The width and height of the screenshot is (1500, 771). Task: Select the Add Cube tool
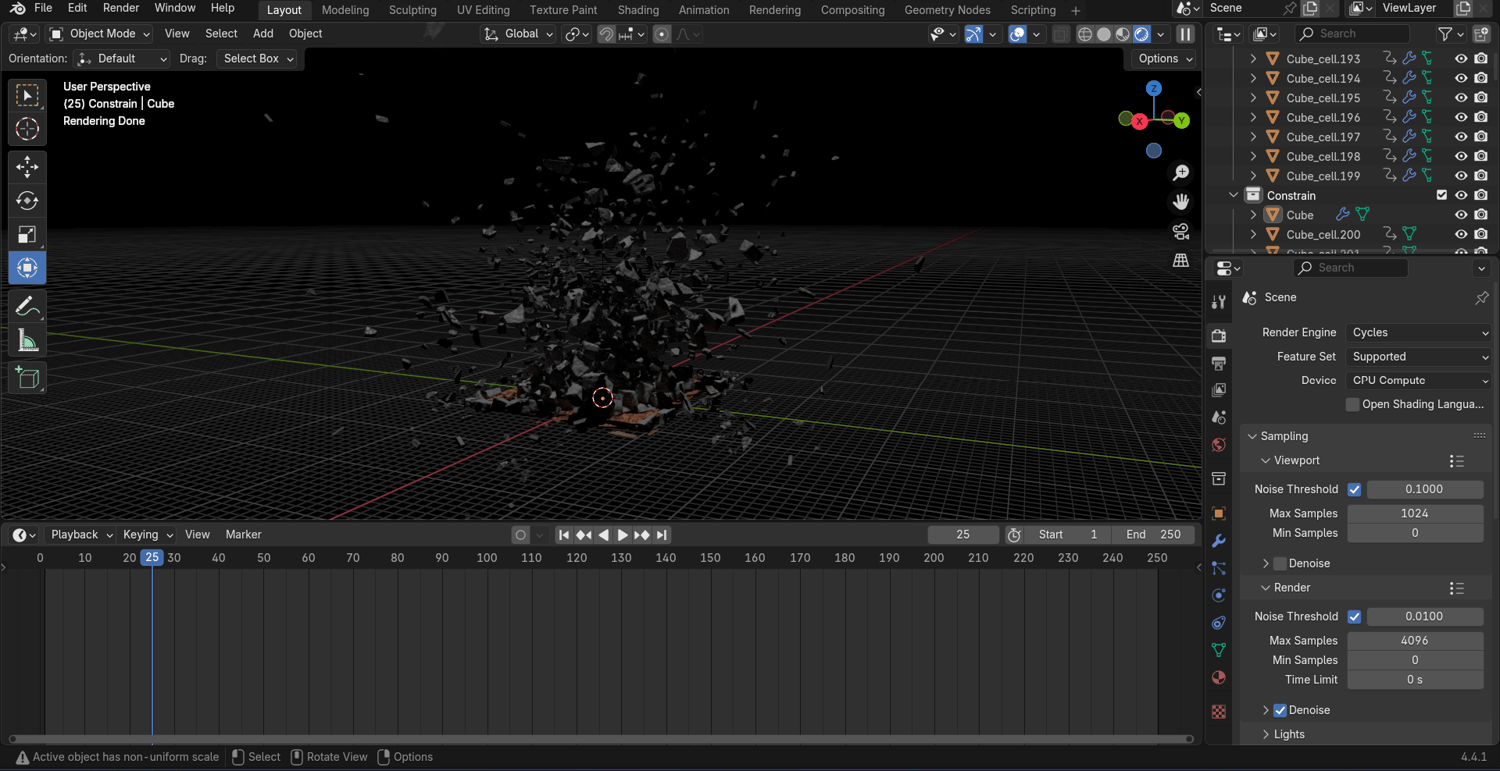[27, 378]
